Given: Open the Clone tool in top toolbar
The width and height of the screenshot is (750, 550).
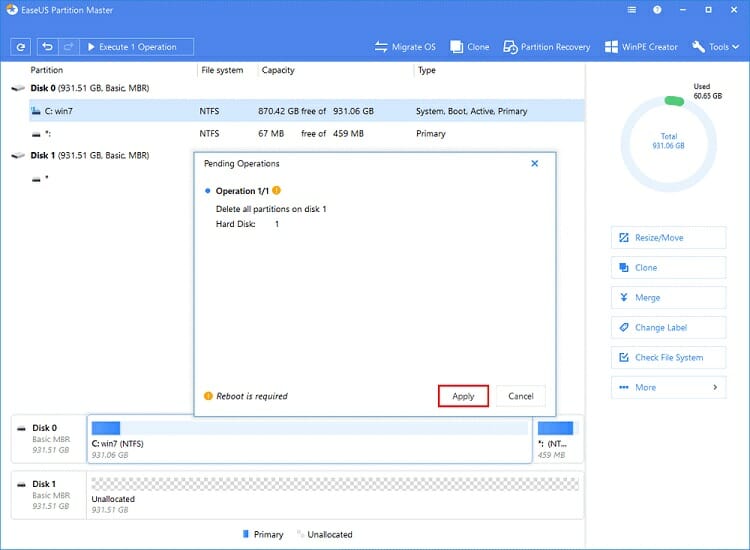Looking at the screenshot, I should pos(470,47).
